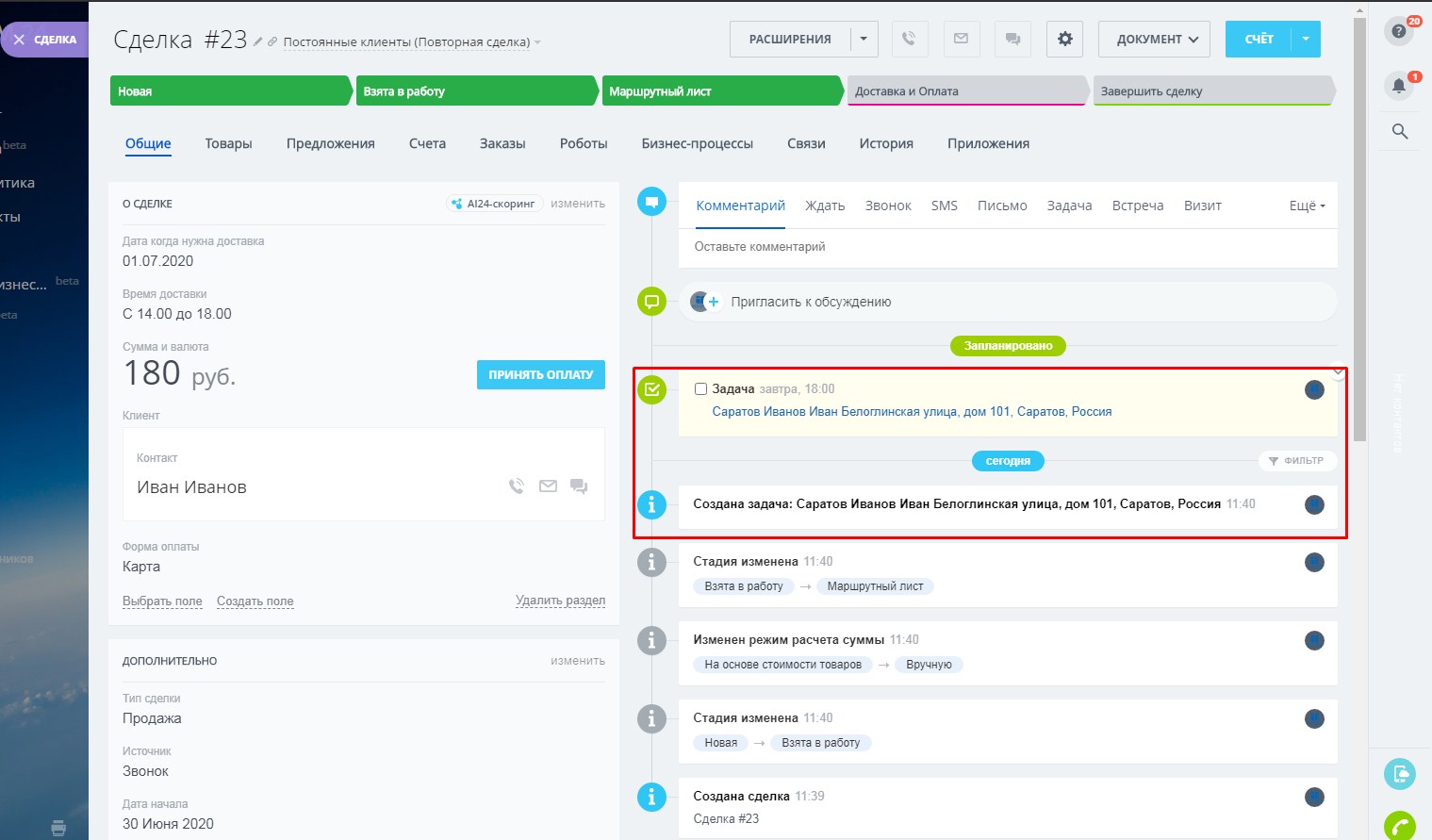Mark the Задача checkbox as complete
Viewport: 1432px width, 840px height.
[700, 388]
